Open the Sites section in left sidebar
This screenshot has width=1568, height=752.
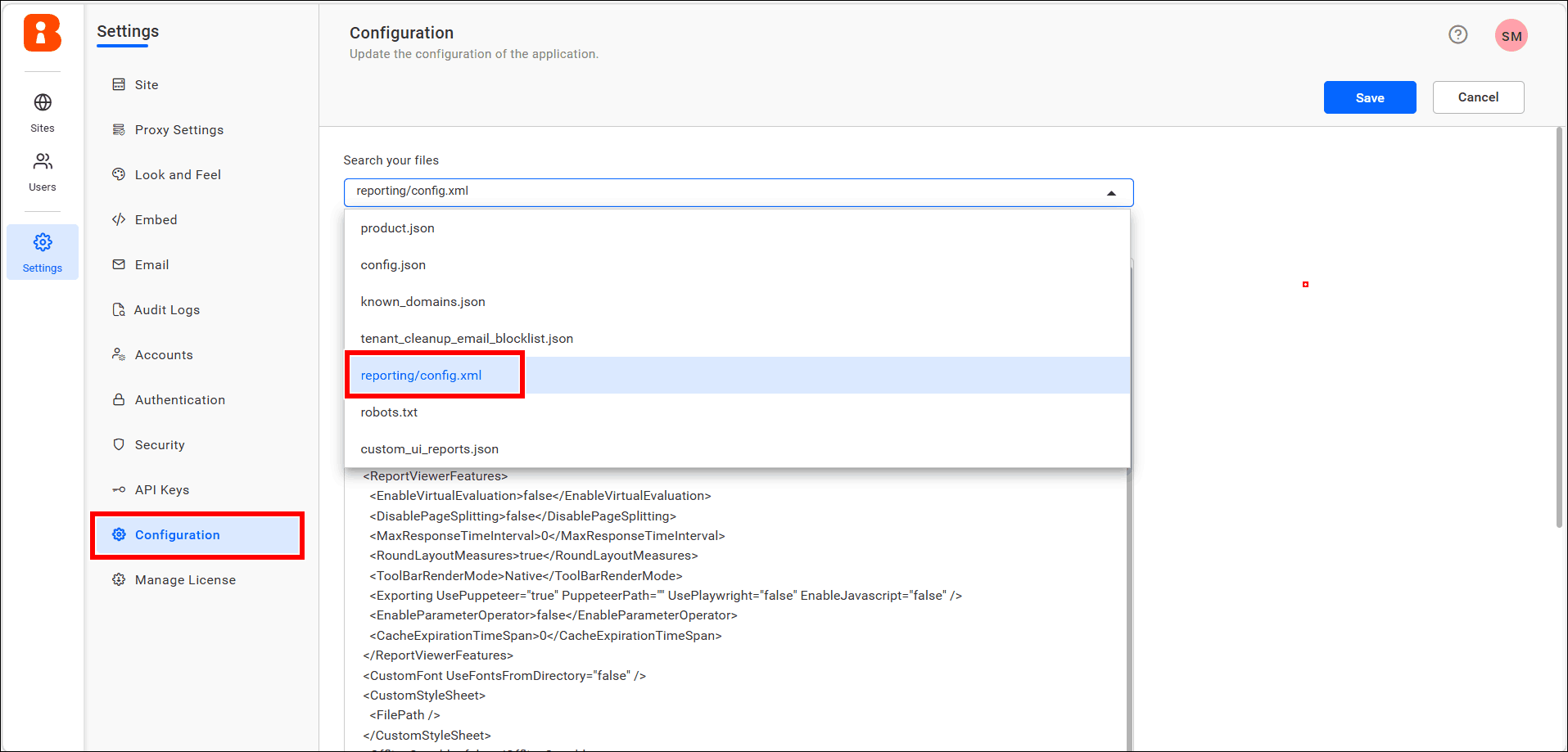click(42, 110)
